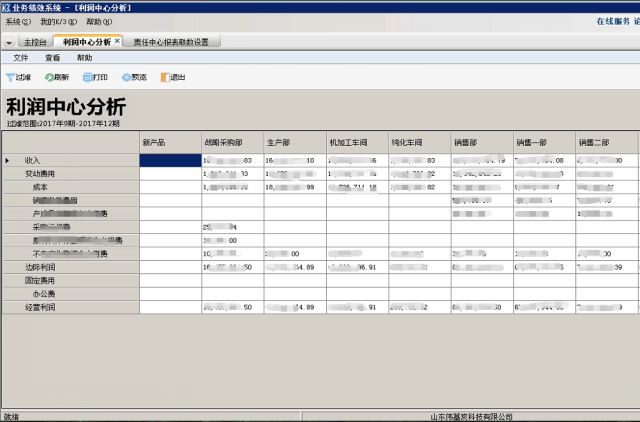The height and width of the screenshot is (422, 640).
Task: Switch to 责任中心报表取数设置 tab
Action: (171, 42)
